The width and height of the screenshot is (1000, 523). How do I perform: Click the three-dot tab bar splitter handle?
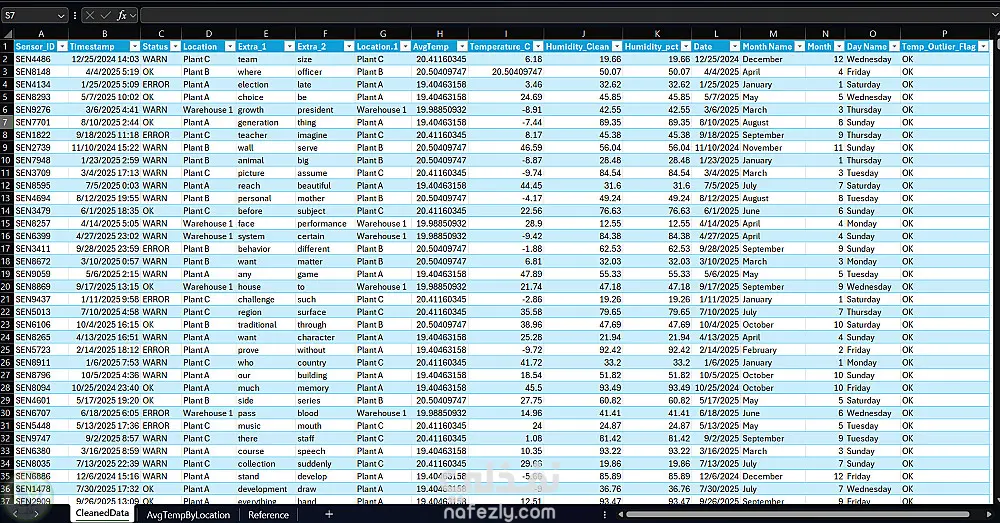pyautogui.click(x=605, y=514)
